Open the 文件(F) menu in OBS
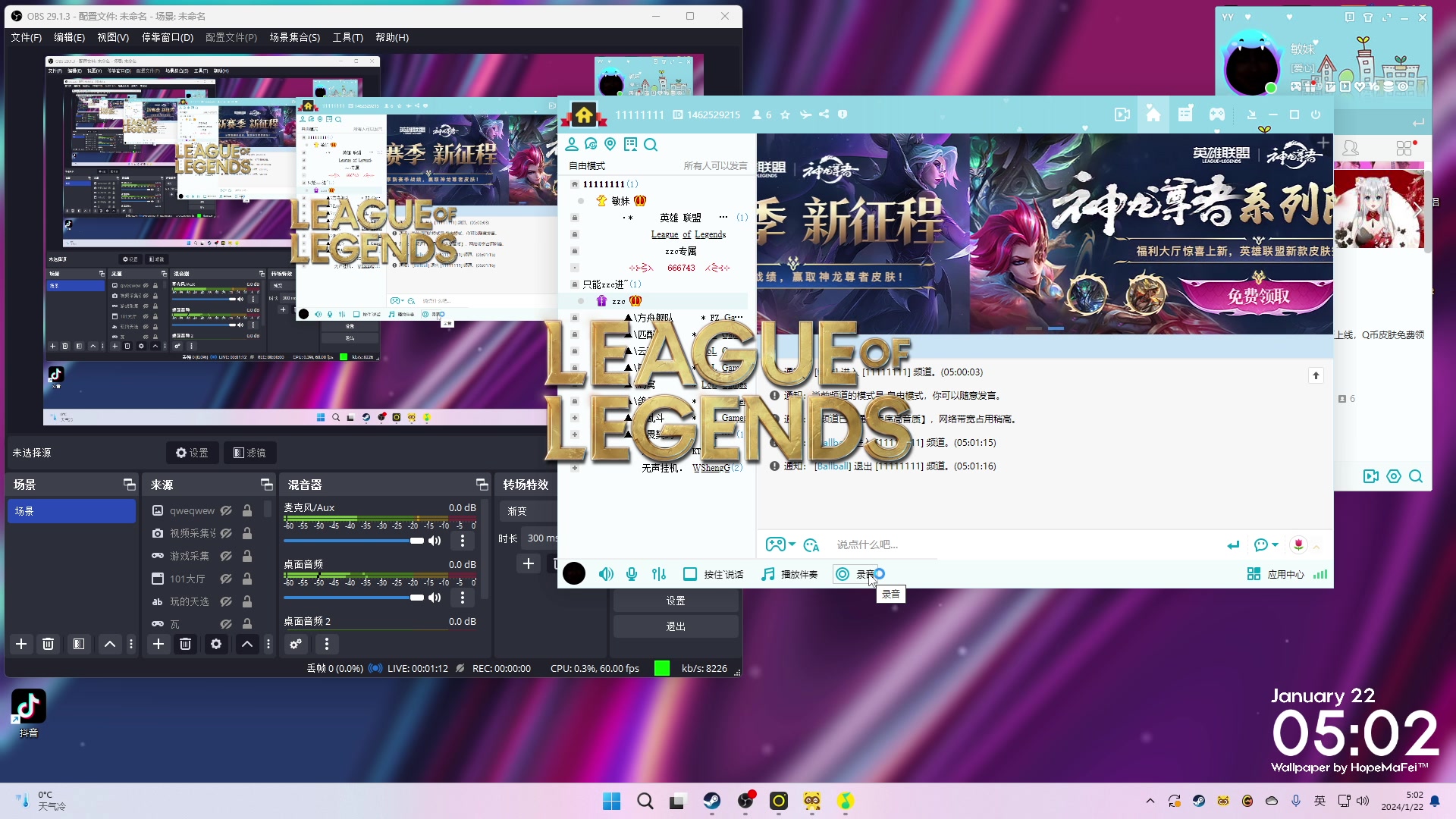The image size is (1456, 819). (26, 37)
